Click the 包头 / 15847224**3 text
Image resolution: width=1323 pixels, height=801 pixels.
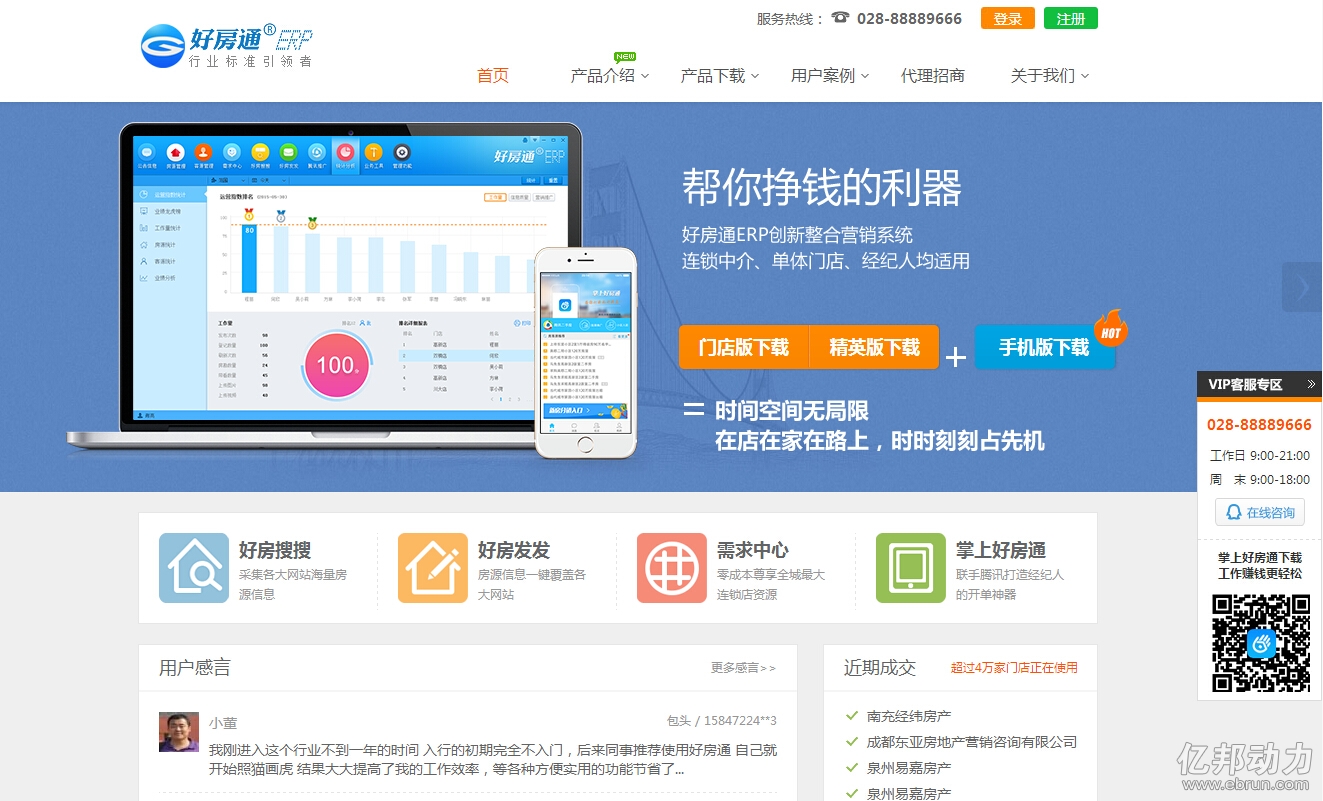pyautogui.click(x=722, y=721)
